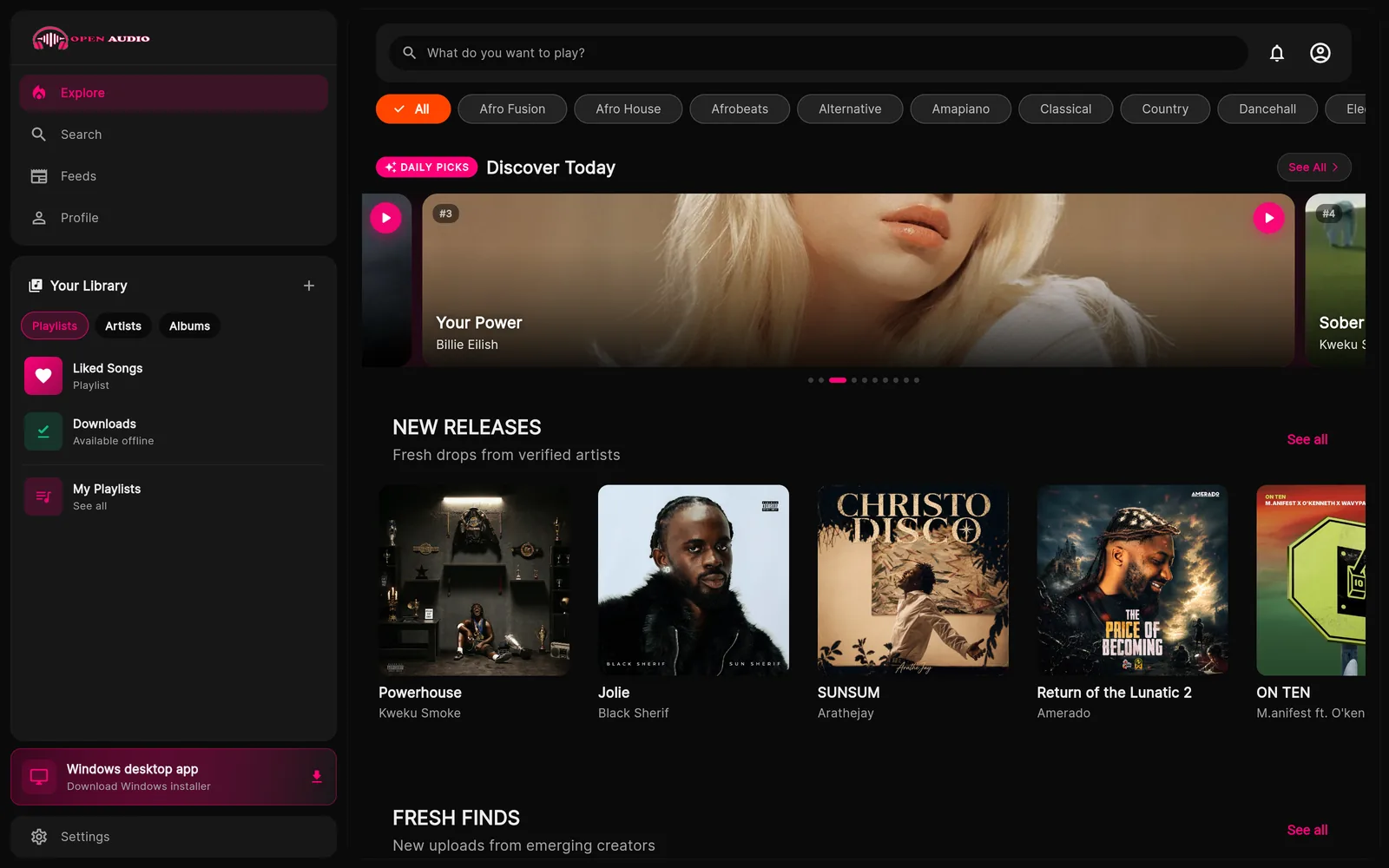The width and height of the screenshot is (1389, 868).
Task: Click the 'What do you want to play?' field
Action: (x=819, y=53)
